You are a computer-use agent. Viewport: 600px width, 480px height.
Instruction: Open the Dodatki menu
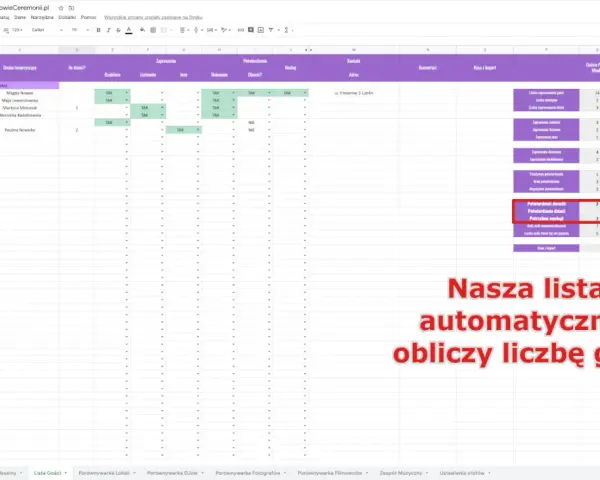click(x=67, y=17)
